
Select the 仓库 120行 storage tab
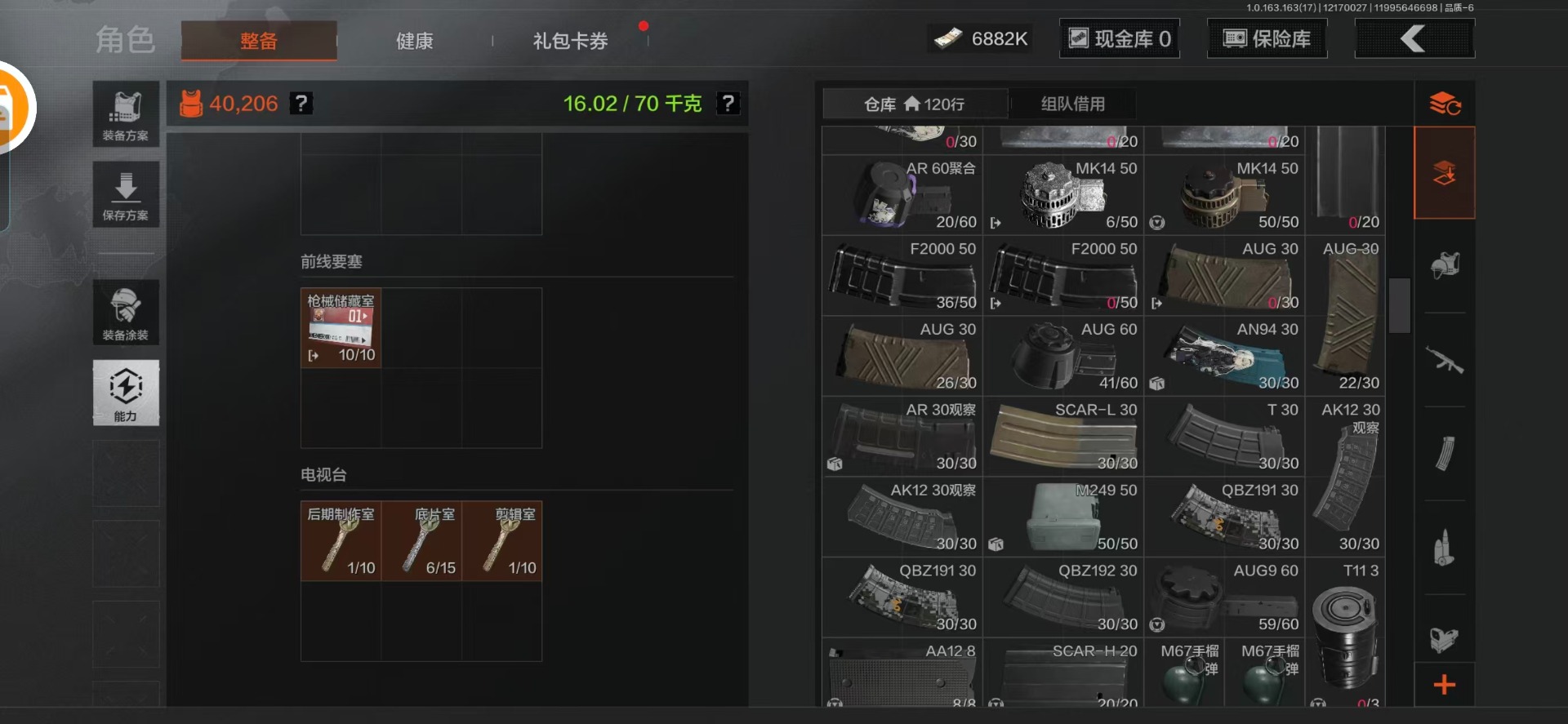click(915, 104)
